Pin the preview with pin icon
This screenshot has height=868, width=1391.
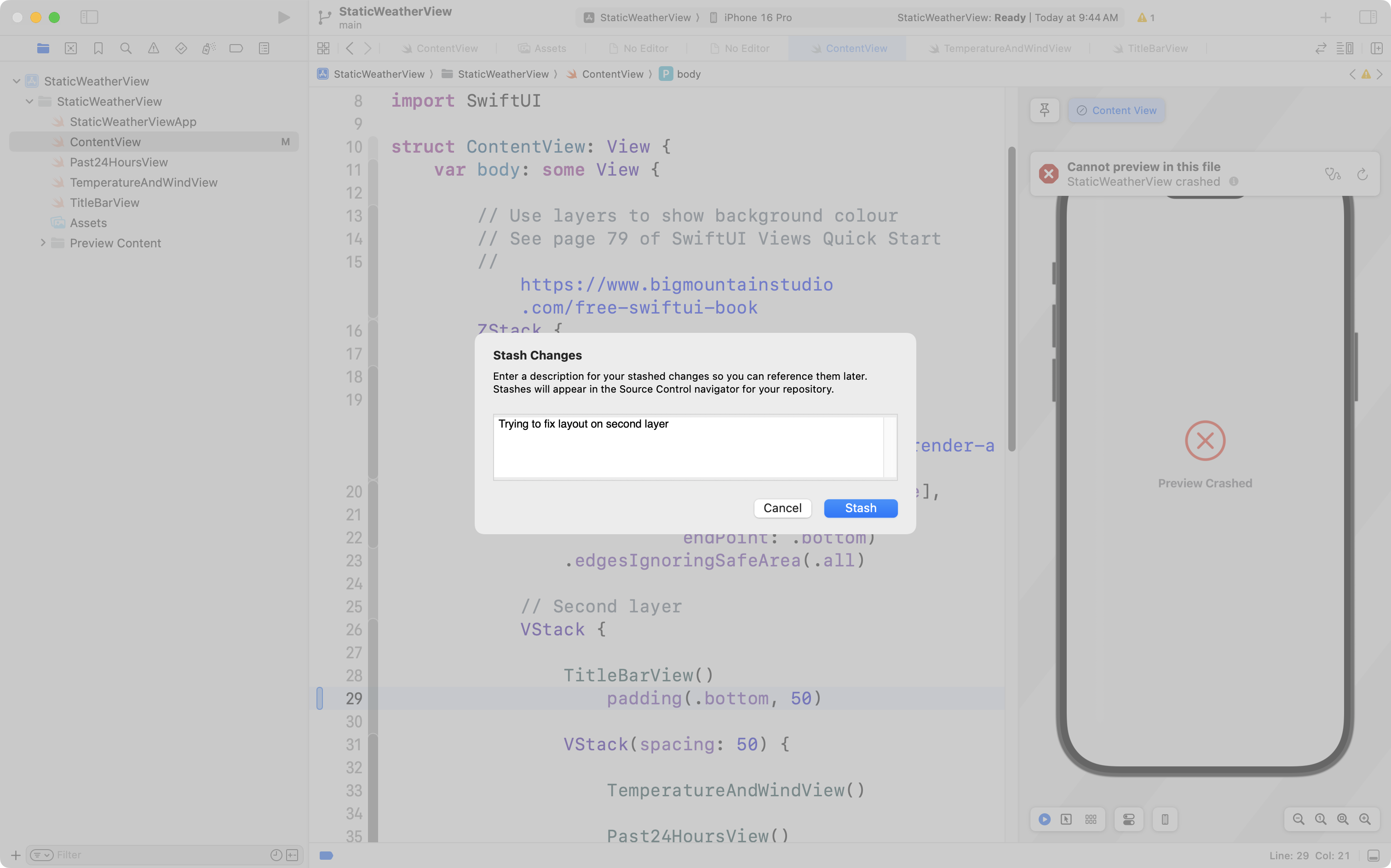point(1044,110)
